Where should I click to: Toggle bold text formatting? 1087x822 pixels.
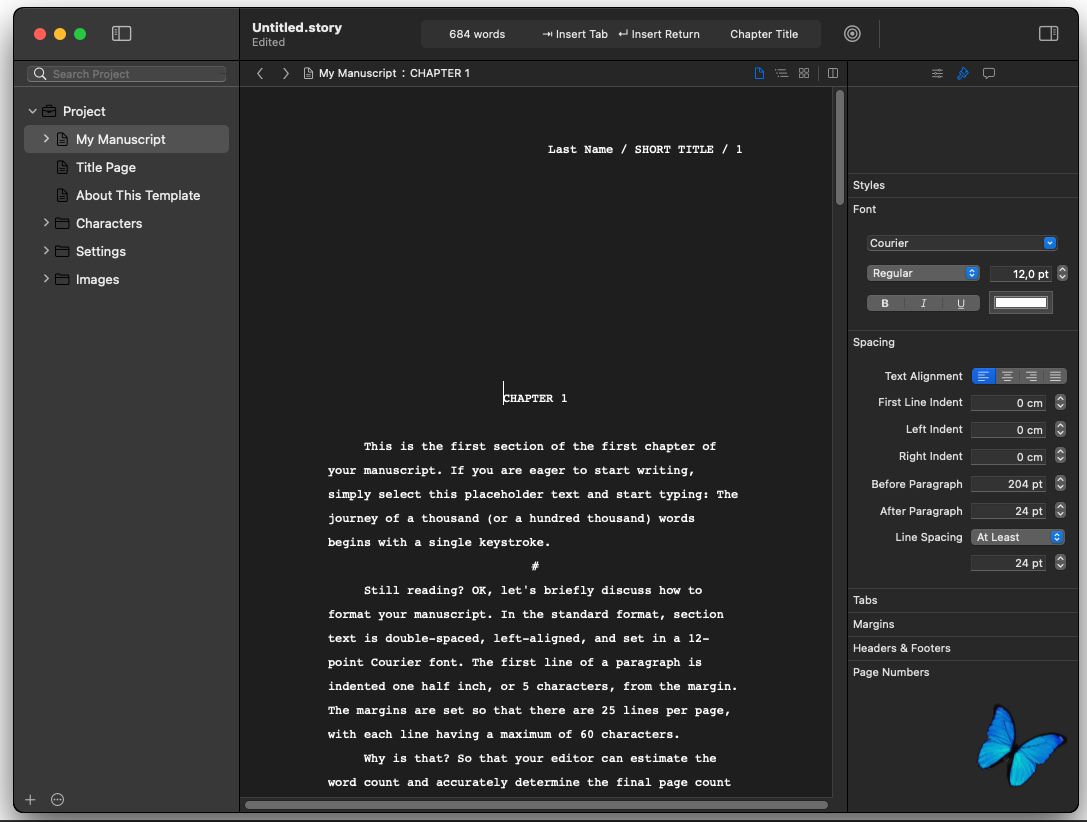click(x=885, y=303)
